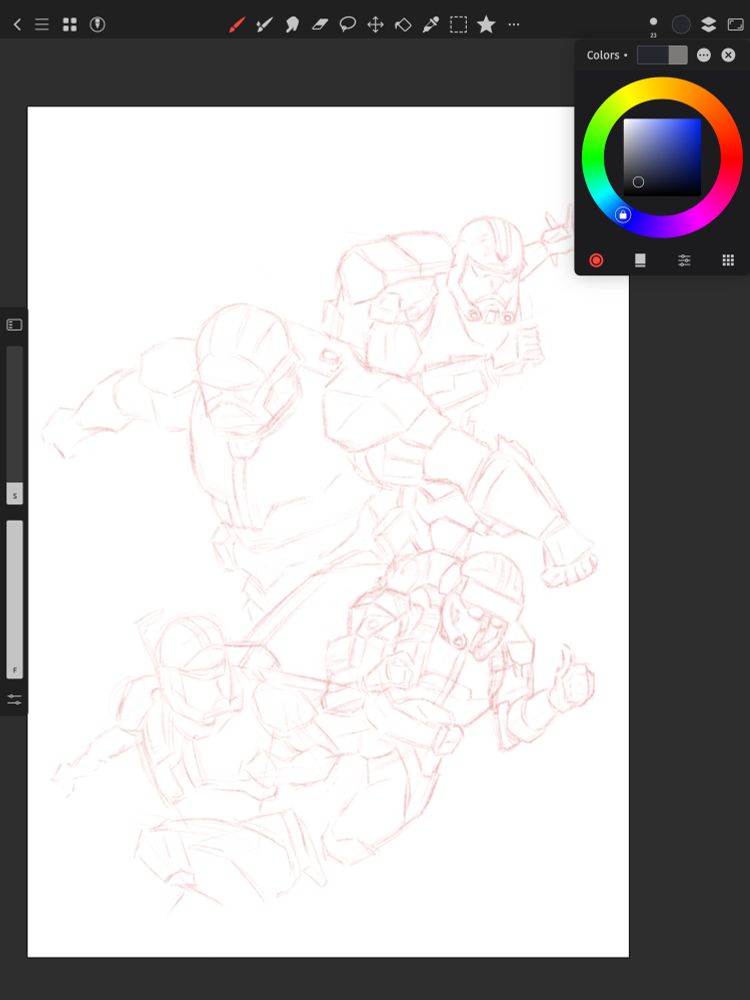Toggle the fullscreen canvas view icon

pos(736,25)
